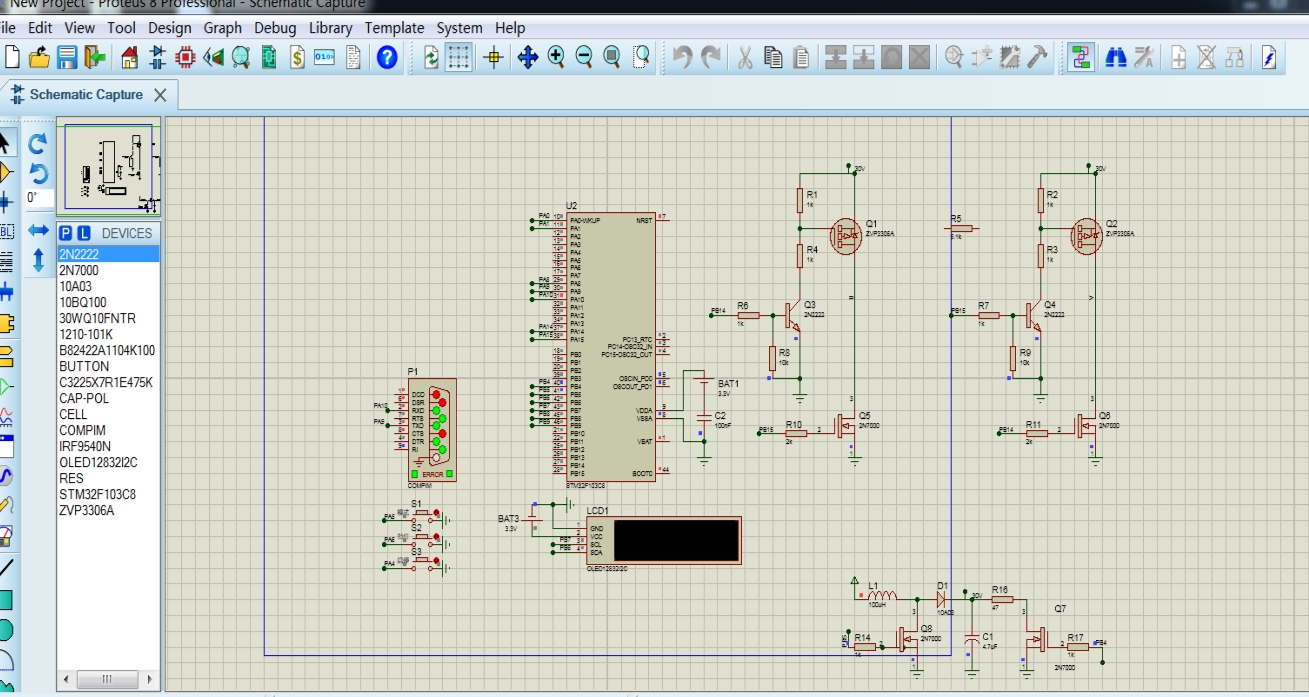
Task: Select IRF9540N in the devices list
Action: (108, 446)
